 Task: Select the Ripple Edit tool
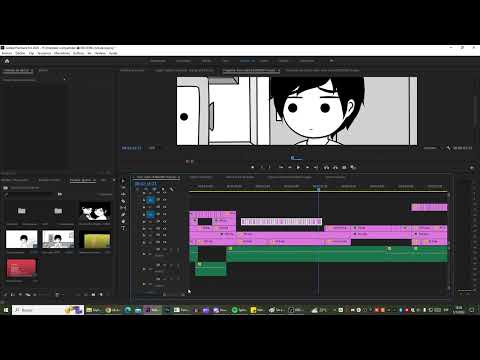click(x=123, y=194)
